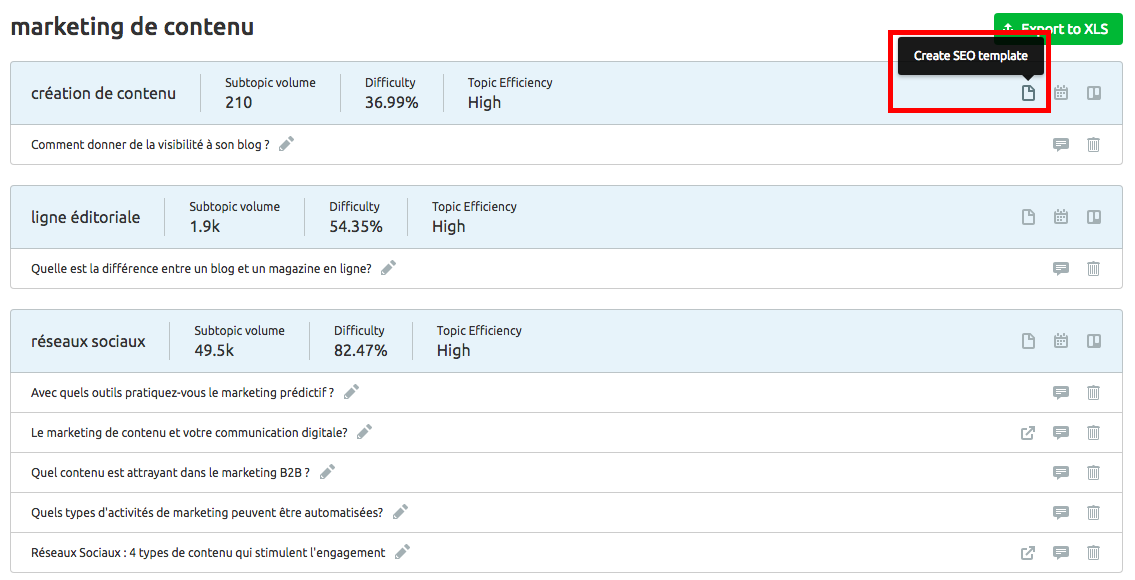1135x580 pixels.
Task: Open comments on the marketing B2B question
Action: [x=1060, y=472]
